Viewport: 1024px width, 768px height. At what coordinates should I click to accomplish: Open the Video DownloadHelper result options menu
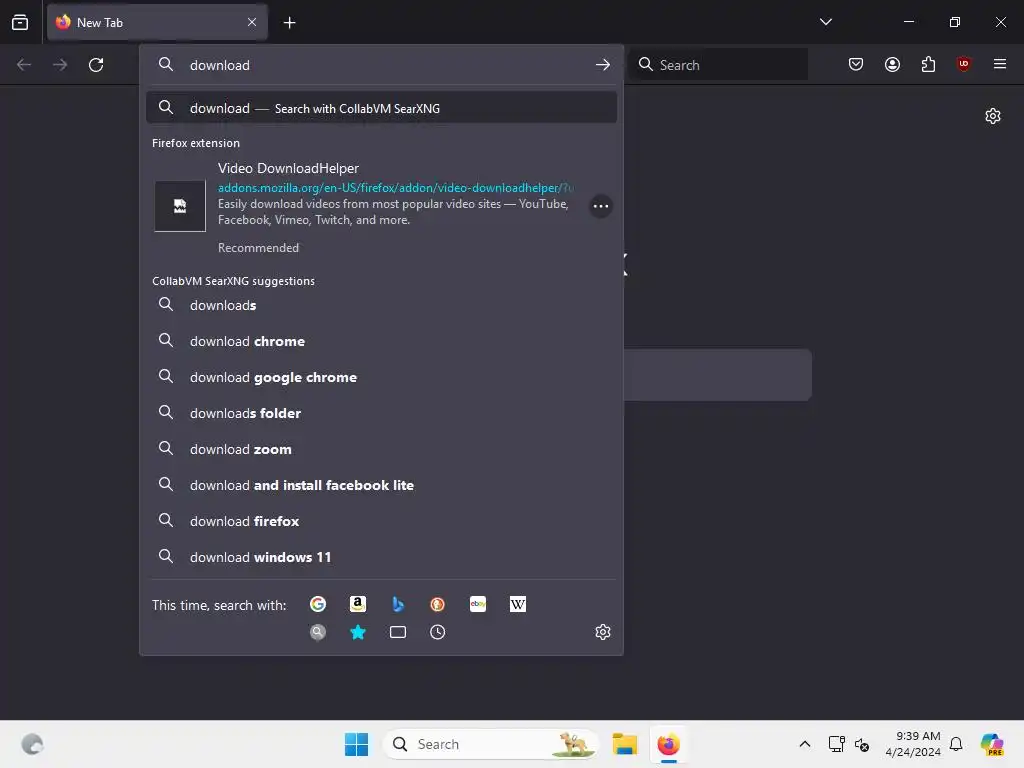click(x=600, y=206)
